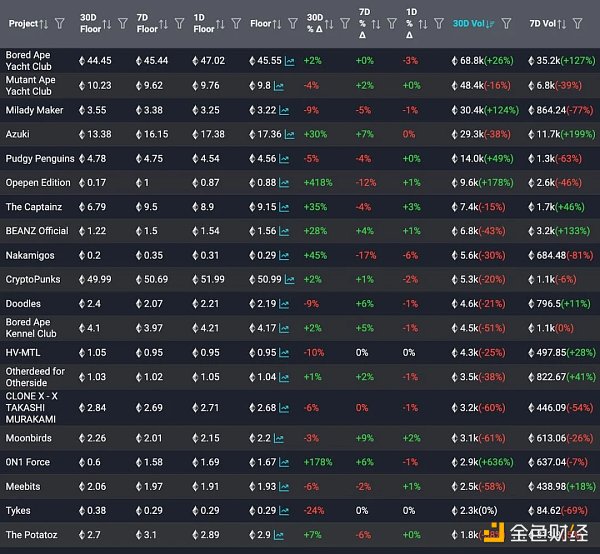Click the +418% value in Opepen row
The image size is (600, 554).
pyautogui.click(x=318, y=183)
